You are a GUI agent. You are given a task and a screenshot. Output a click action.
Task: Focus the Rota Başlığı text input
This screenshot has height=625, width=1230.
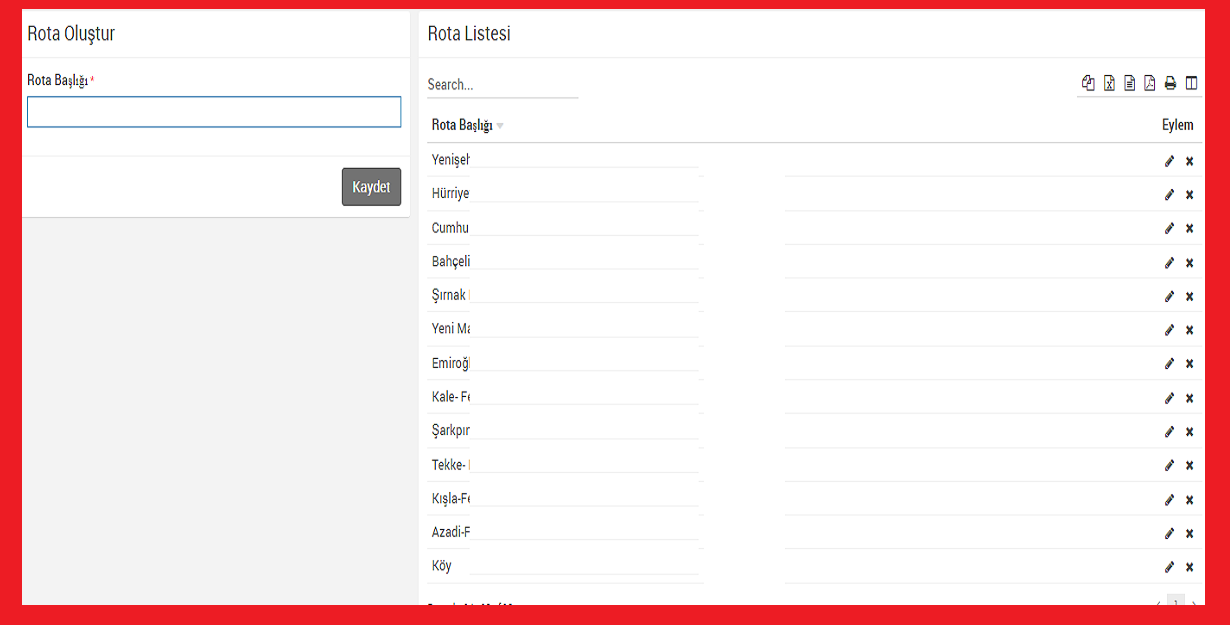click(214, 112)
